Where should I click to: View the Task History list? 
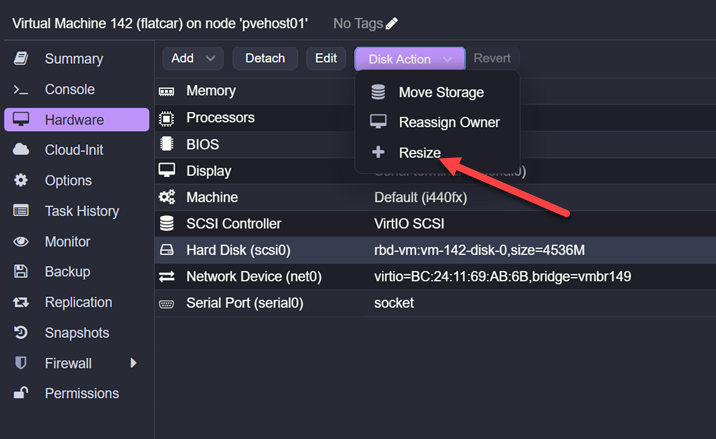[x=81, y=211]
